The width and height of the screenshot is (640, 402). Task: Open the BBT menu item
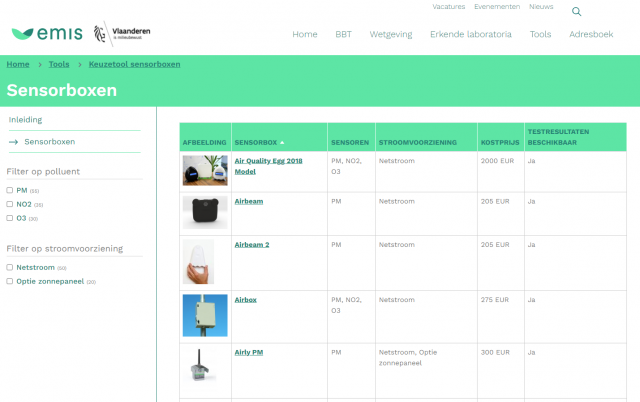pyautogui.click(x=343, y=34)
